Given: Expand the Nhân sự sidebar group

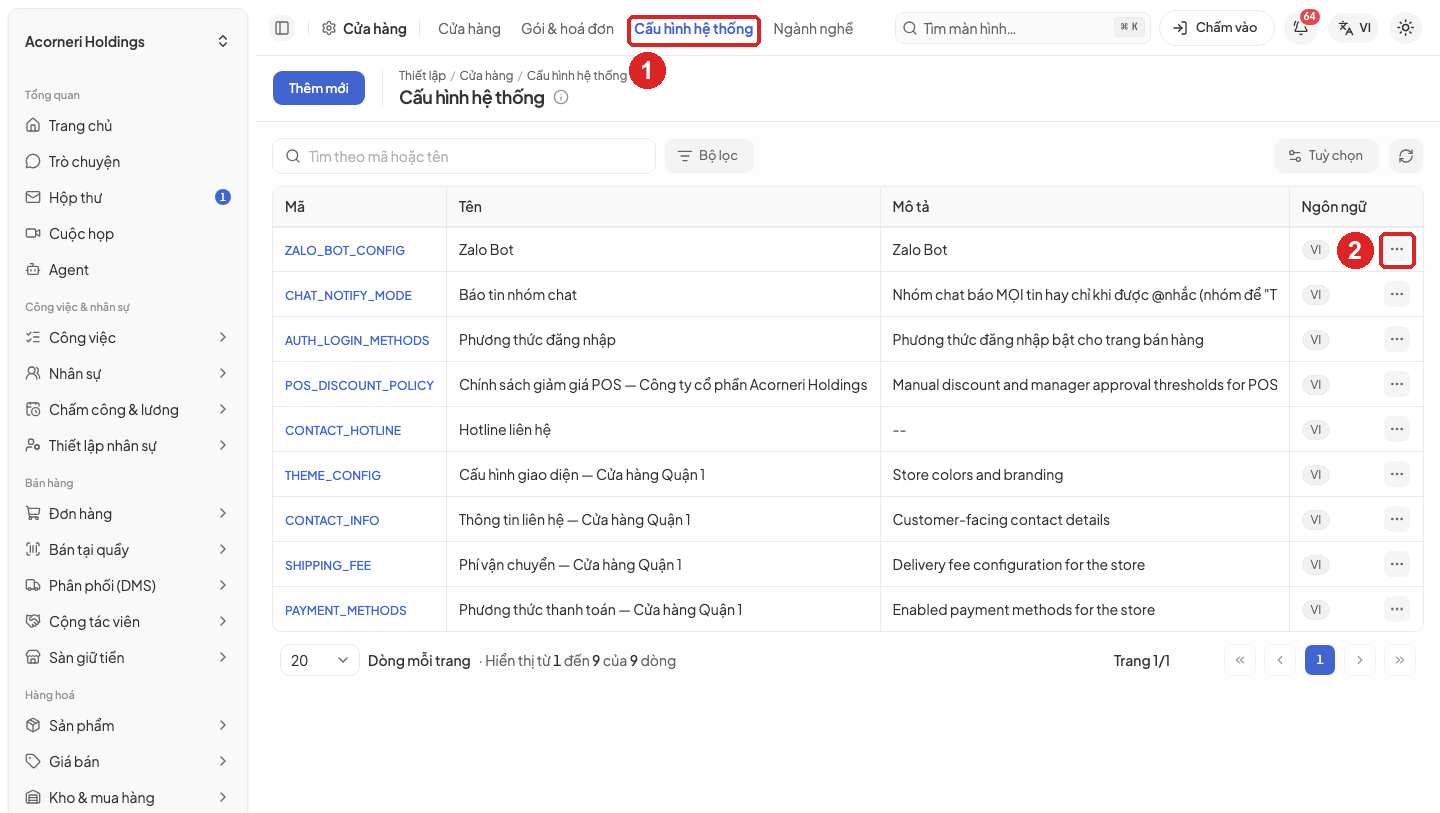Looking at the screenshot, I should 128,374.
